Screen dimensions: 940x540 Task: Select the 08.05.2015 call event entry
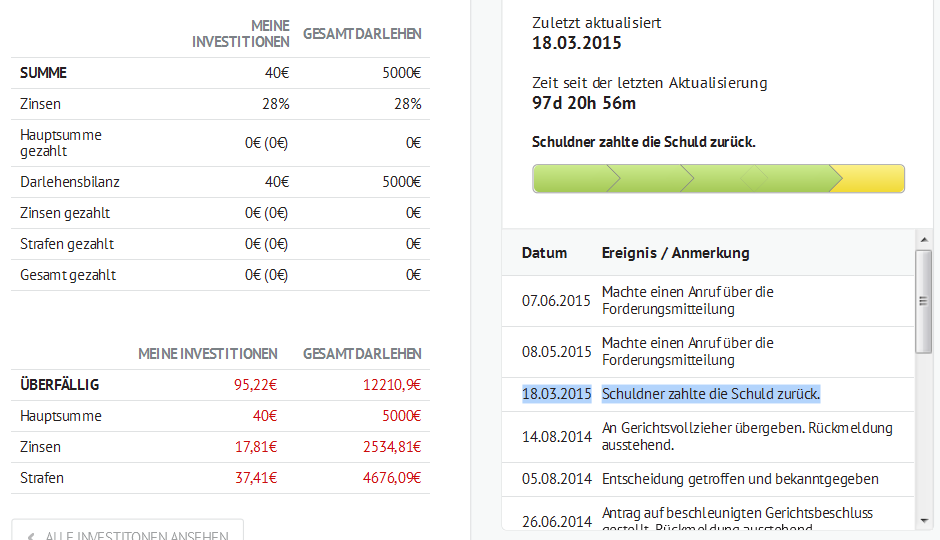(x=687, y=351)
